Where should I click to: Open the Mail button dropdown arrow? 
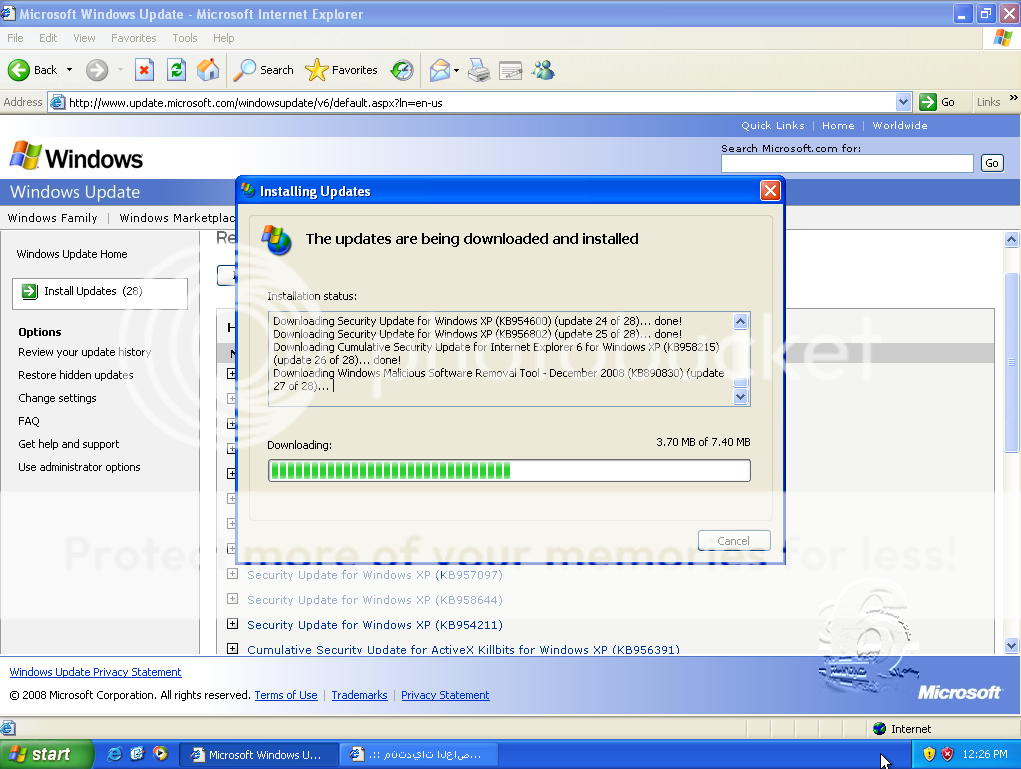(456, 70)
